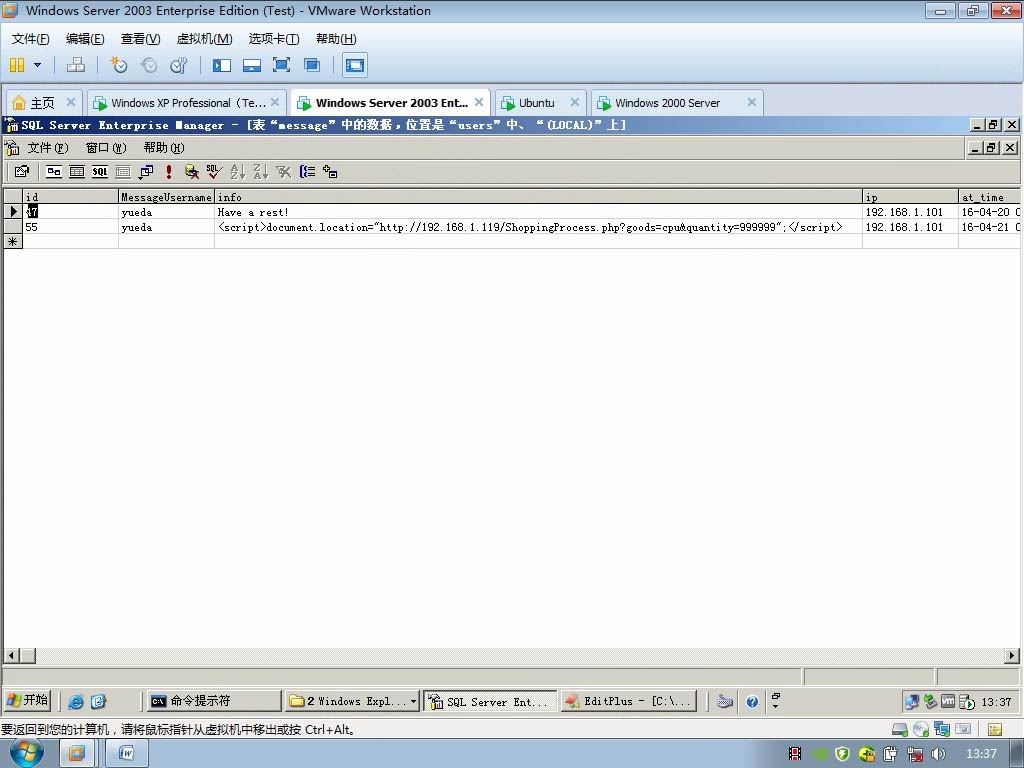Select the row selector for the id 55 row
The image size is (1024, 768).
point(12,227)
